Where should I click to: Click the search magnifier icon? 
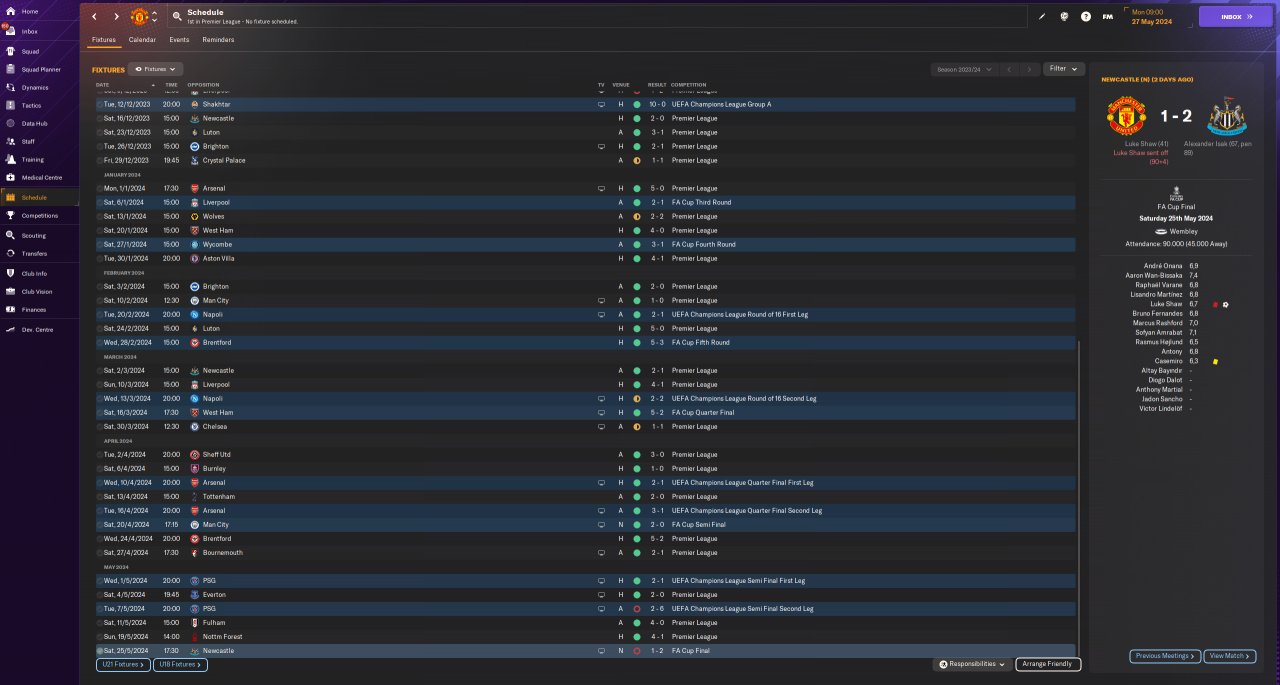[x=177, y=17]
